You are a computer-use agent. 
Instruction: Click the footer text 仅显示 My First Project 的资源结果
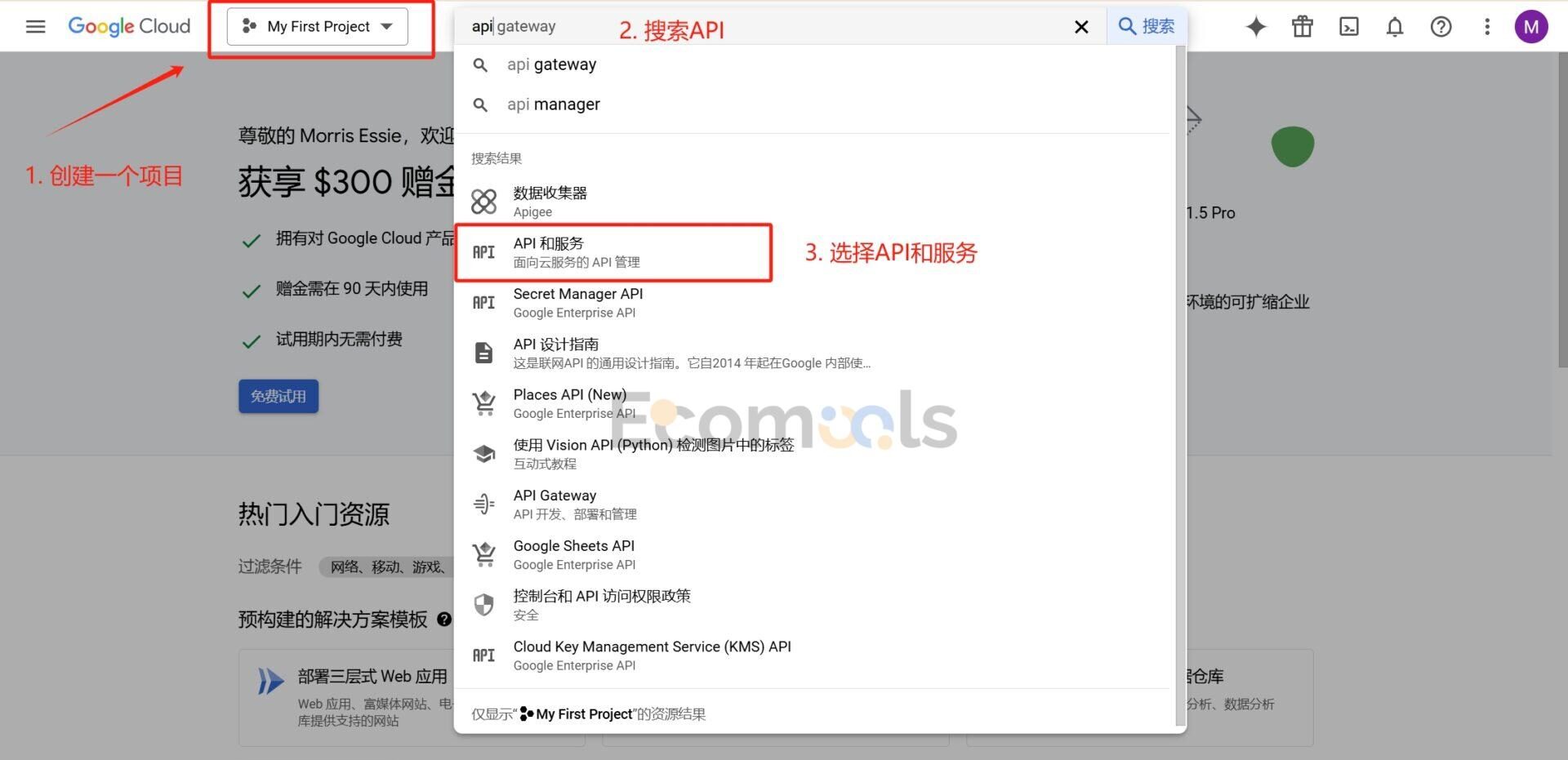588,714
